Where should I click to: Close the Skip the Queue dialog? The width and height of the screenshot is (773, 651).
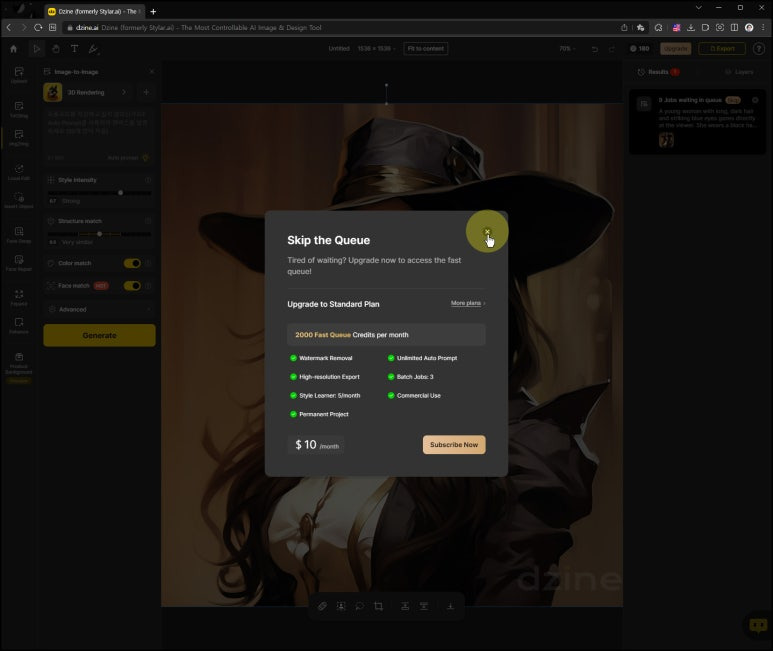[x=487, y=232]
